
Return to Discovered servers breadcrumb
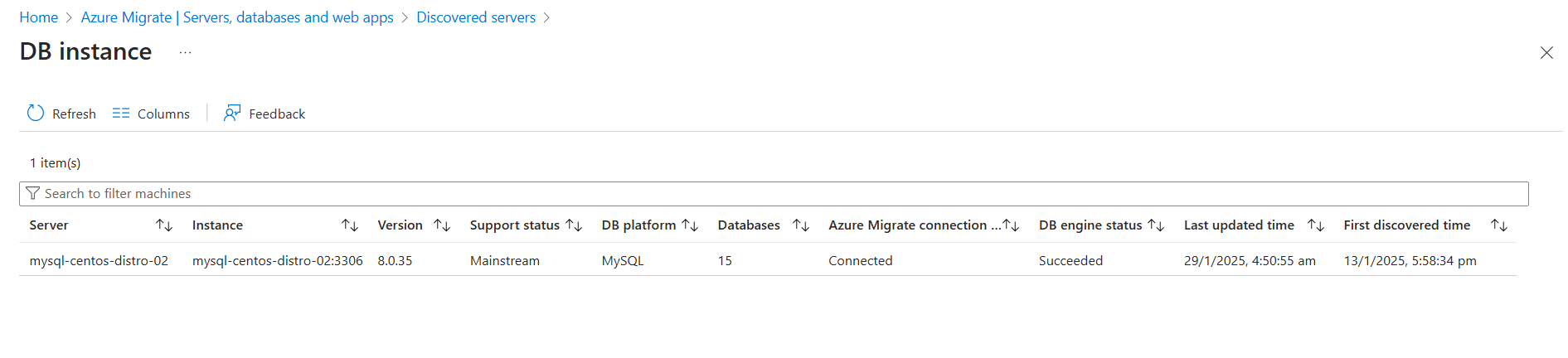[476, 17]
